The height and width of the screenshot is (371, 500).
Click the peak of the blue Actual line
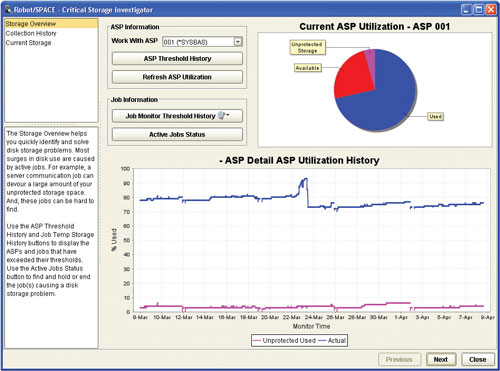305,179
